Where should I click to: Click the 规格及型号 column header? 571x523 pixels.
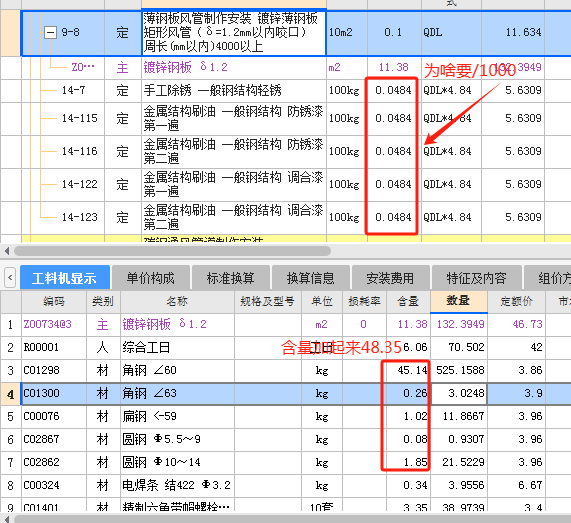coord(268,301)
